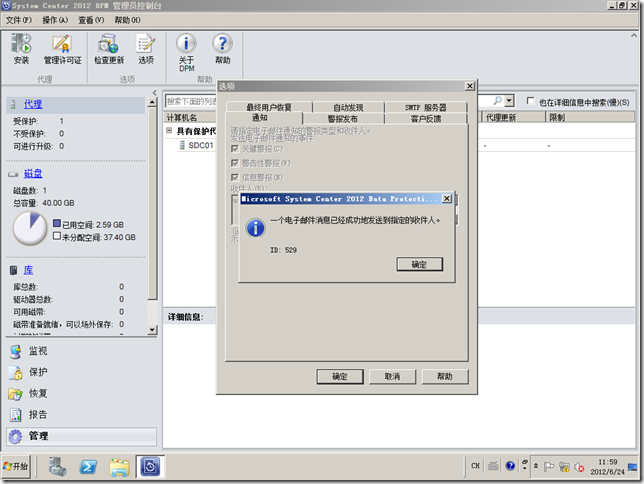Open Server Manager from taskbar

point(58,467)
